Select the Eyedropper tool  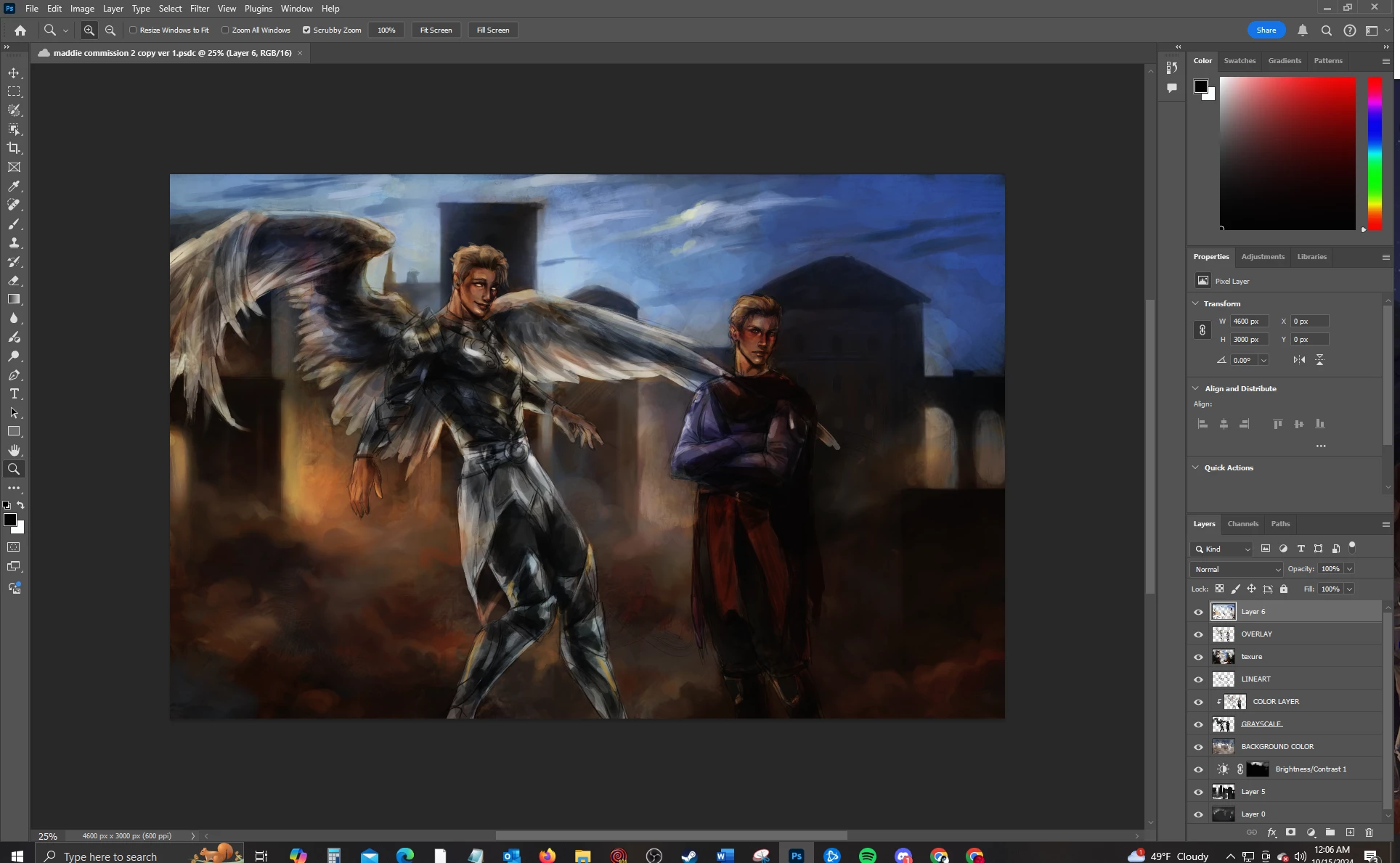tap(14, 186)
